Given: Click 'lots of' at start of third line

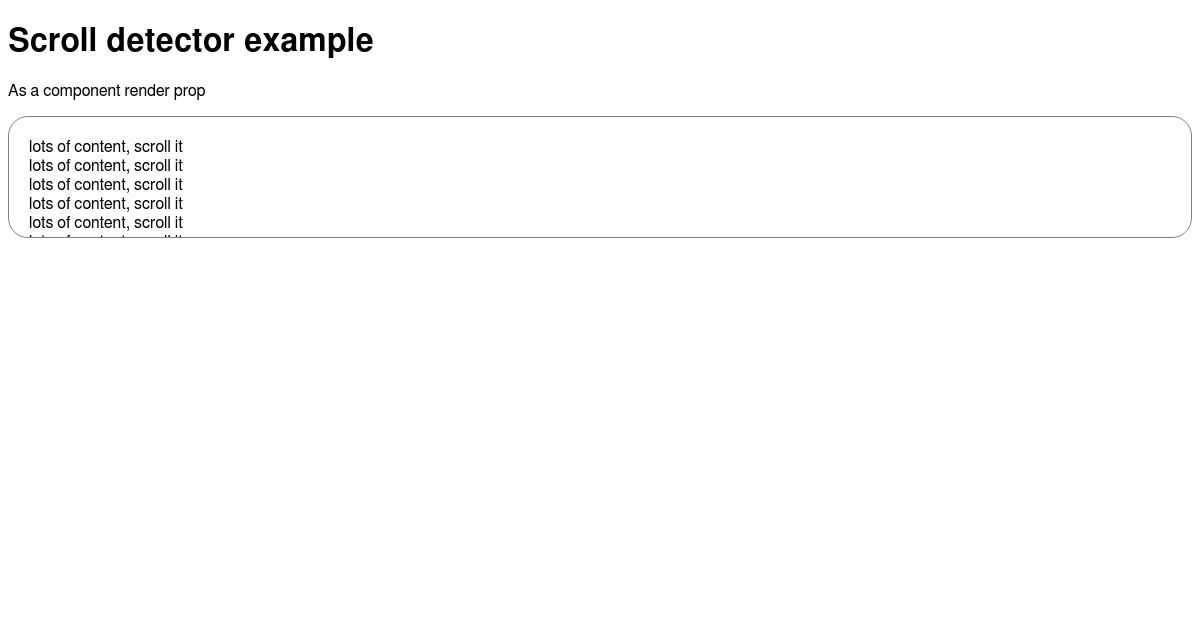Looking at the screenshot, I should [x=49, y=185].
